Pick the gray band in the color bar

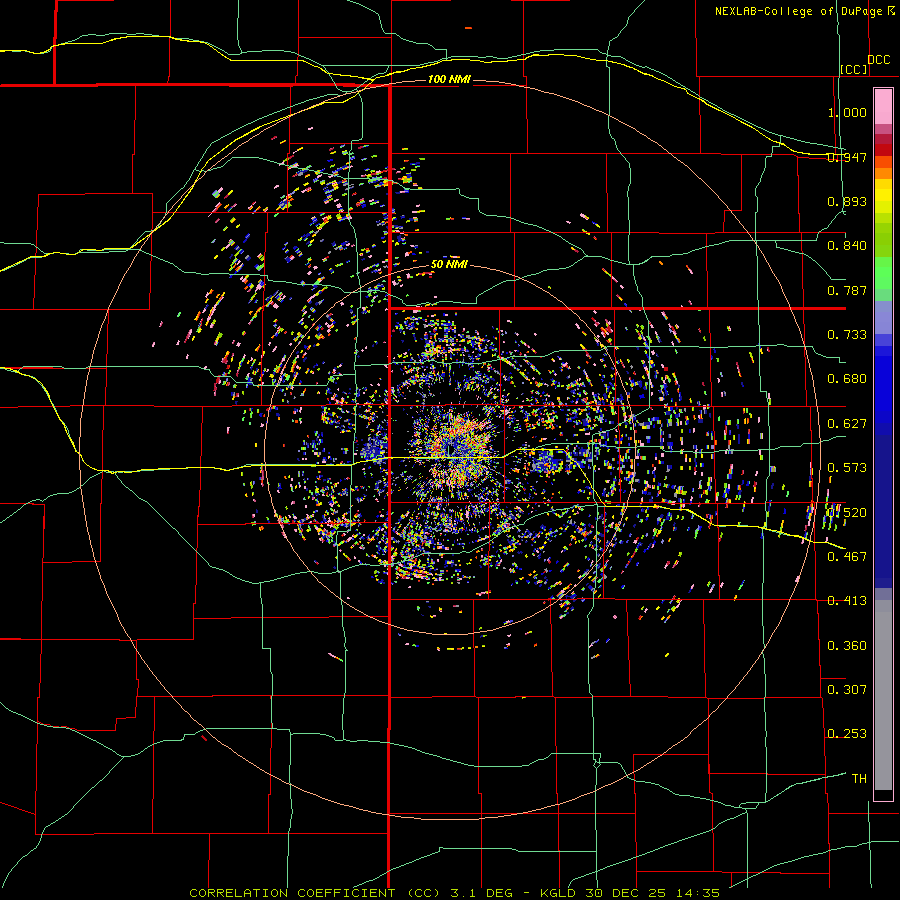pos(883,695)
